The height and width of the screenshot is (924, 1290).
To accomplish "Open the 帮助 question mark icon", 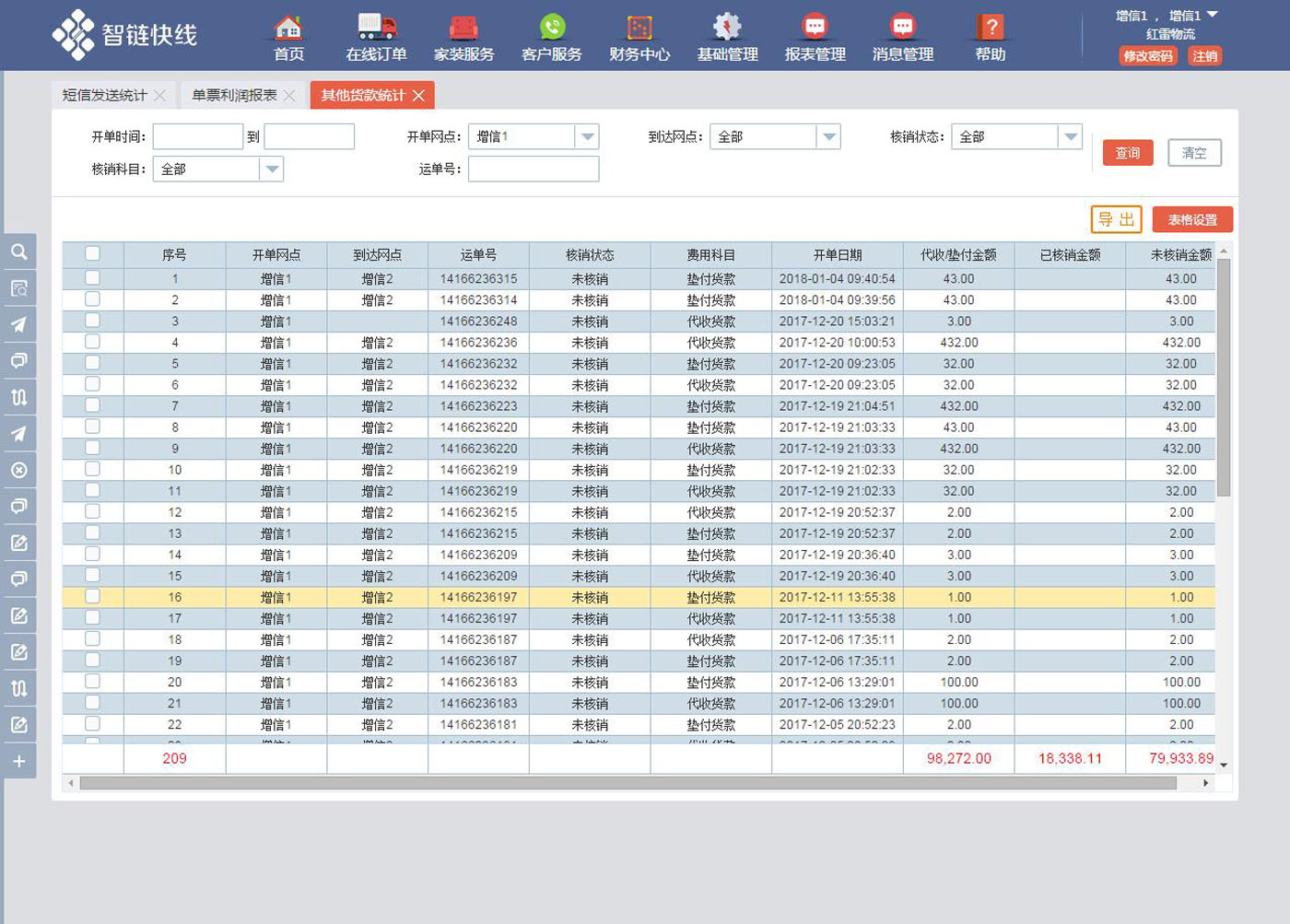I will point(991,29).
